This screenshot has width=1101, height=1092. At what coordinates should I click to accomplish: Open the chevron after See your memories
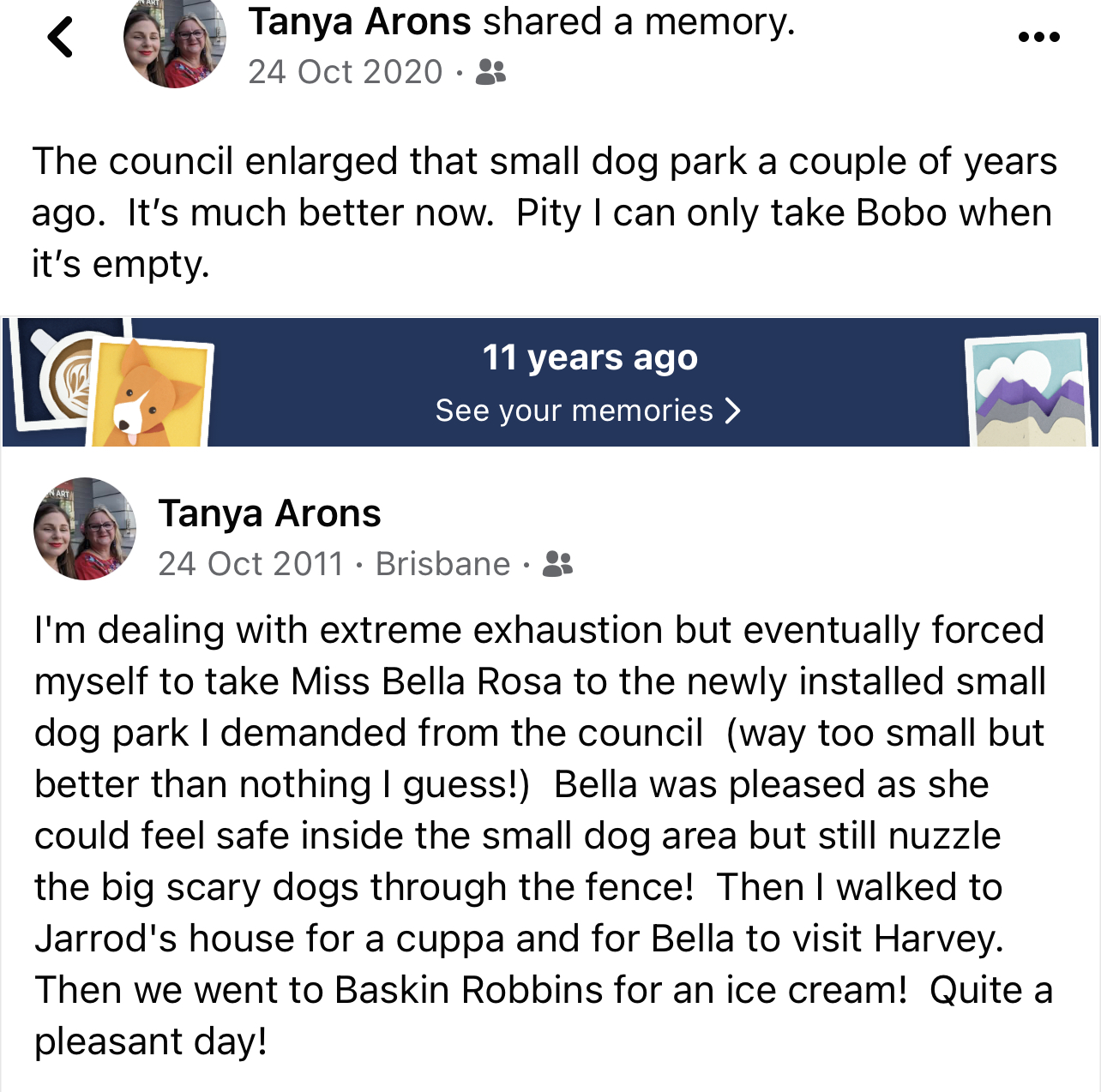pyautogui.click(x=732, y=411)
